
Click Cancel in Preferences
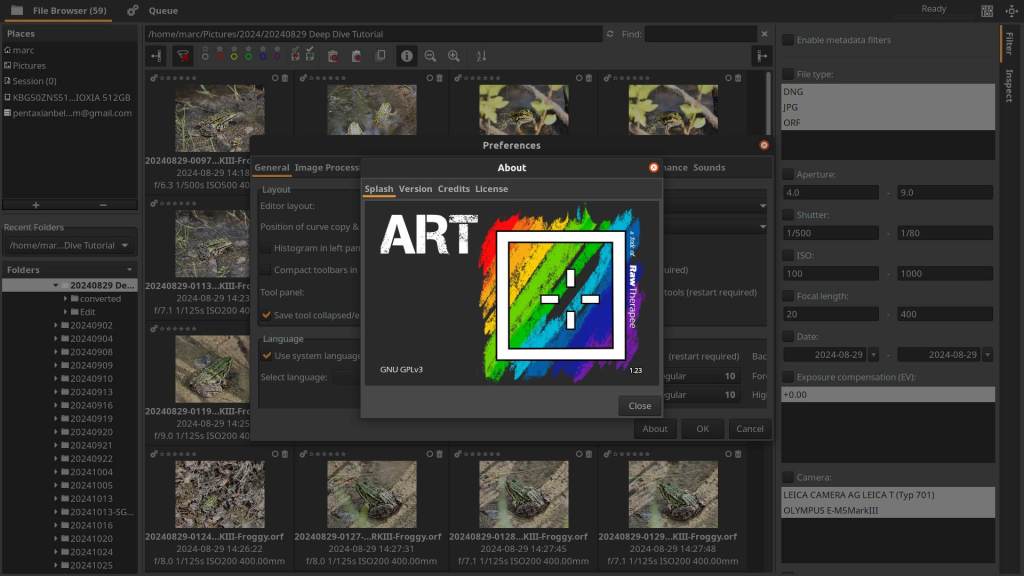750,429
